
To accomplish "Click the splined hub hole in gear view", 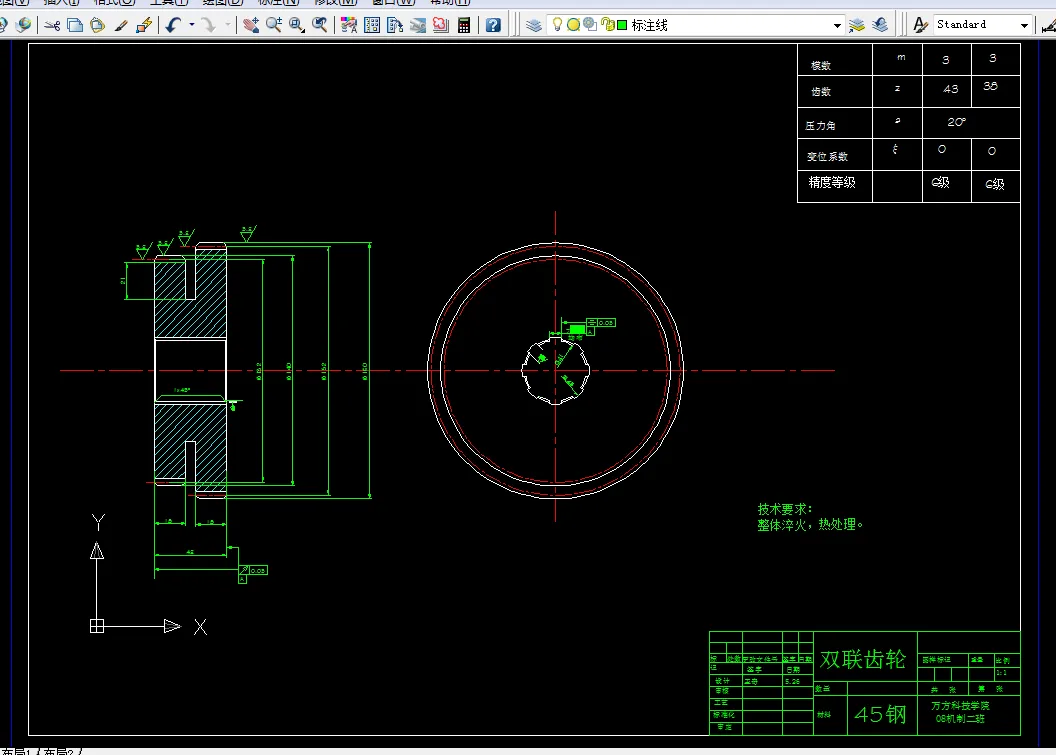I will point(556,370).
